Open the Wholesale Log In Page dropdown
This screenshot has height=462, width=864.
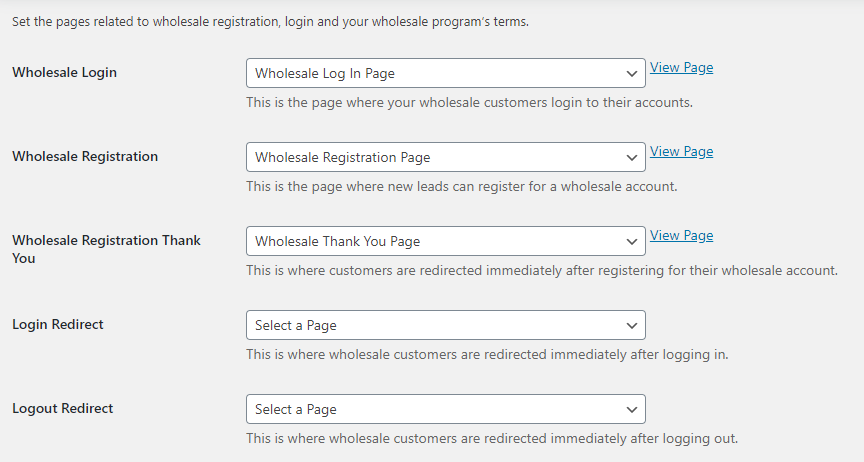(445, 73)
